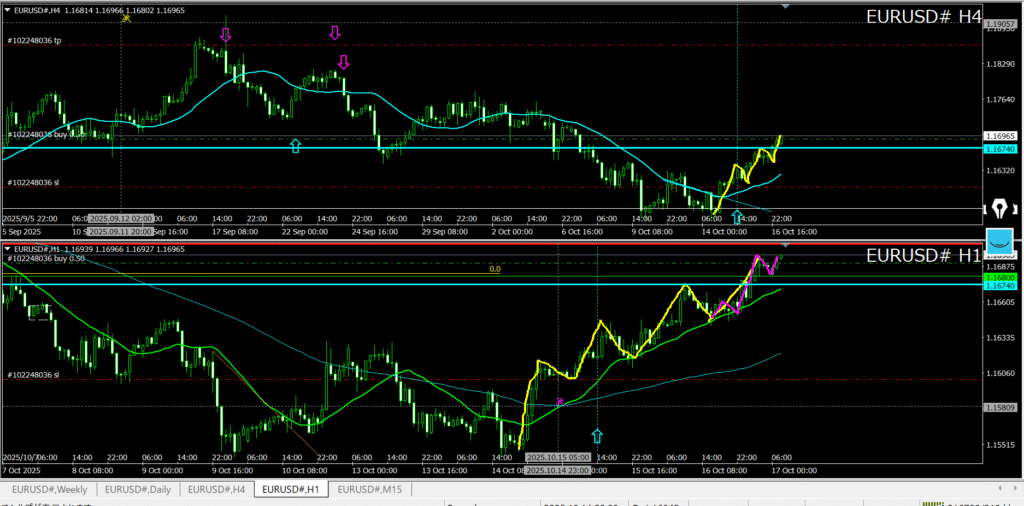Open the EURUSD#,H4 chart title dropdown triangle
Screen dimensions: 1024x506
[7, 9]
